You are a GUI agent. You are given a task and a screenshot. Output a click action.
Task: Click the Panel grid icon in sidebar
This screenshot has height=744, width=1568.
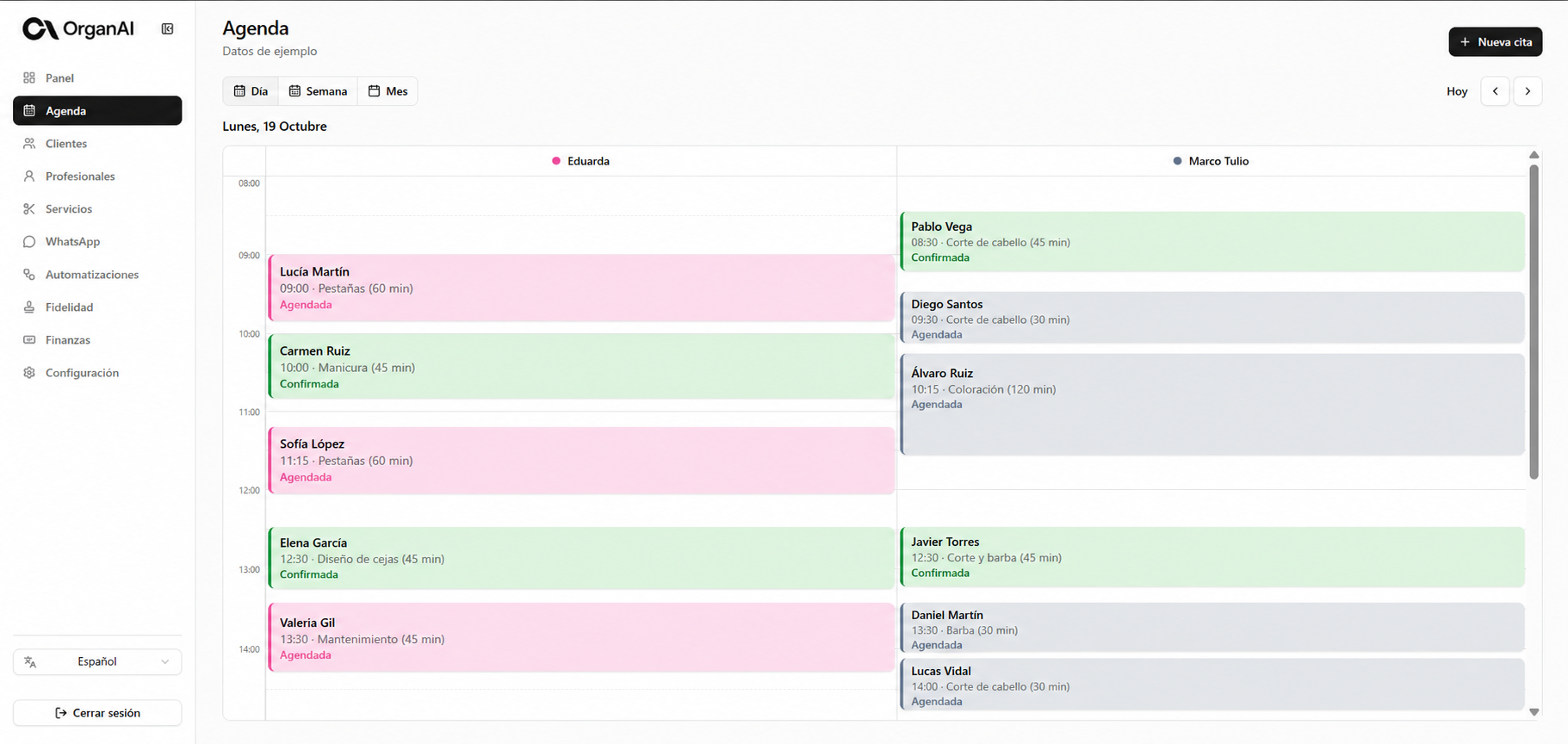[x=29, y=77]
